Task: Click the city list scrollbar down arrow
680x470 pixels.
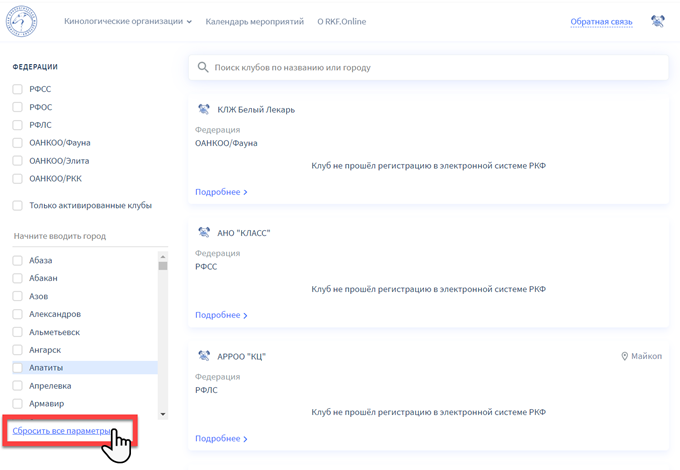Action: click(x=163, y=414)
